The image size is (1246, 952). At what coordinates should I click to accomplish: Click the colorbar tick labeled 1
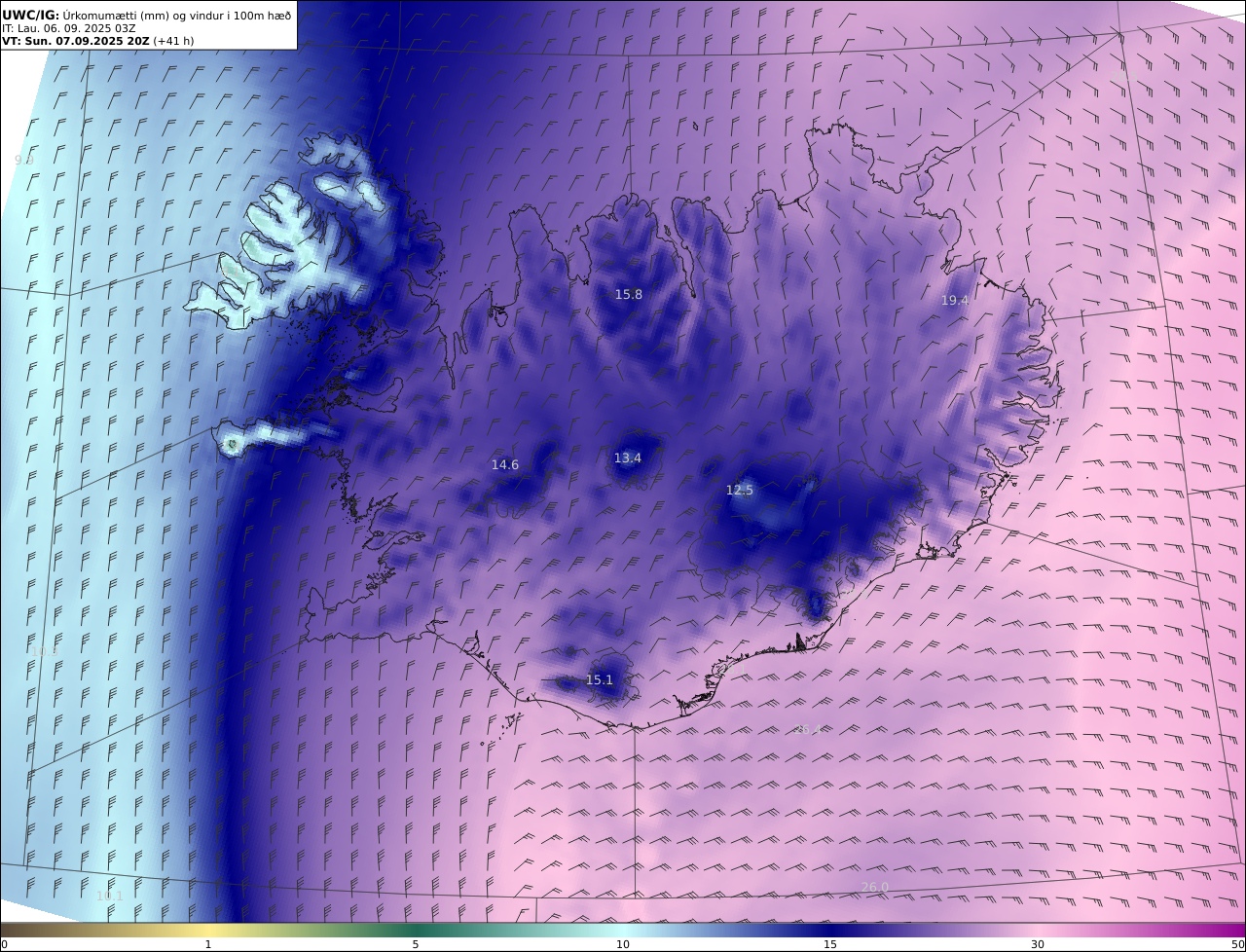point(207,944)
